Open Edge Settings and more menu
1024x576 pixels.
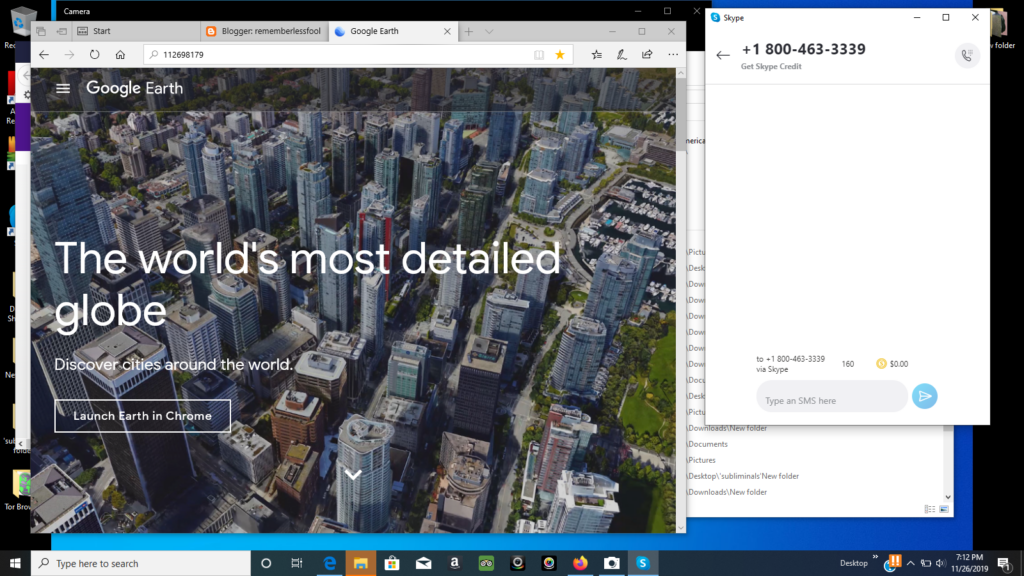673,55
